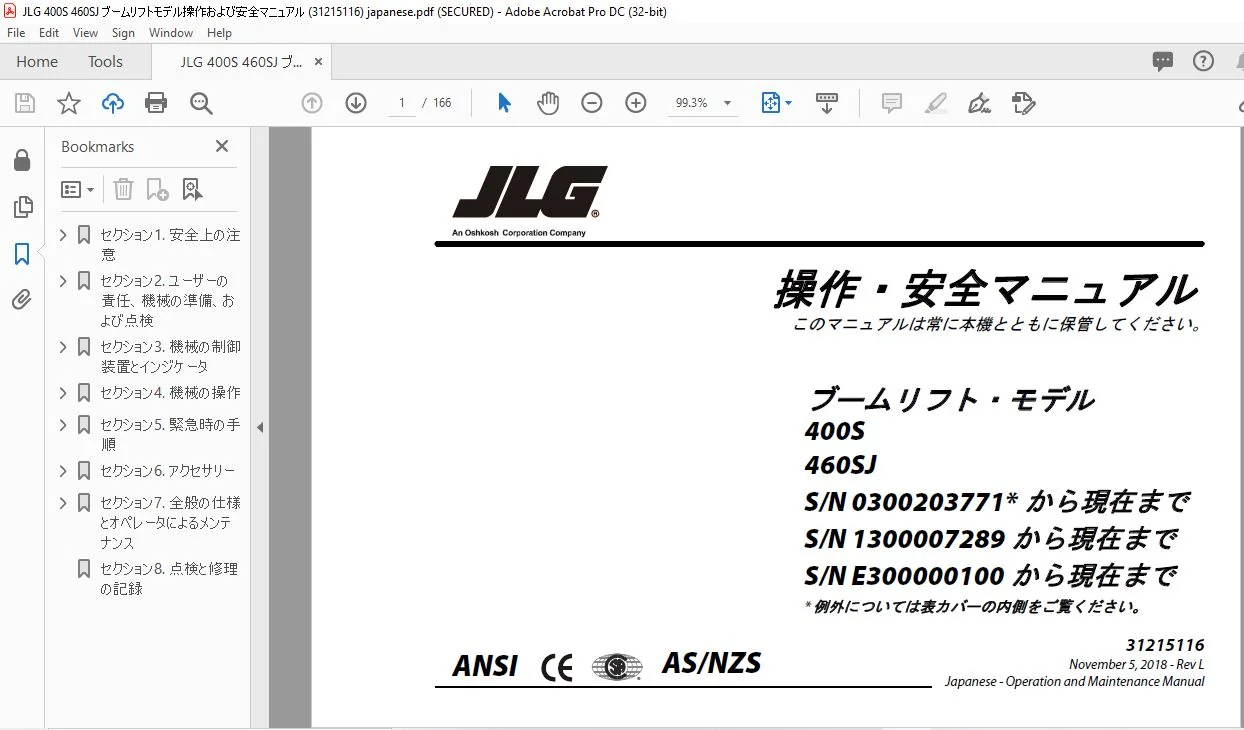The height and width of the screenshot is (730, 1244).
Task: Close the JLG 400S 460SJ document tab
Action: coord(318,61)
